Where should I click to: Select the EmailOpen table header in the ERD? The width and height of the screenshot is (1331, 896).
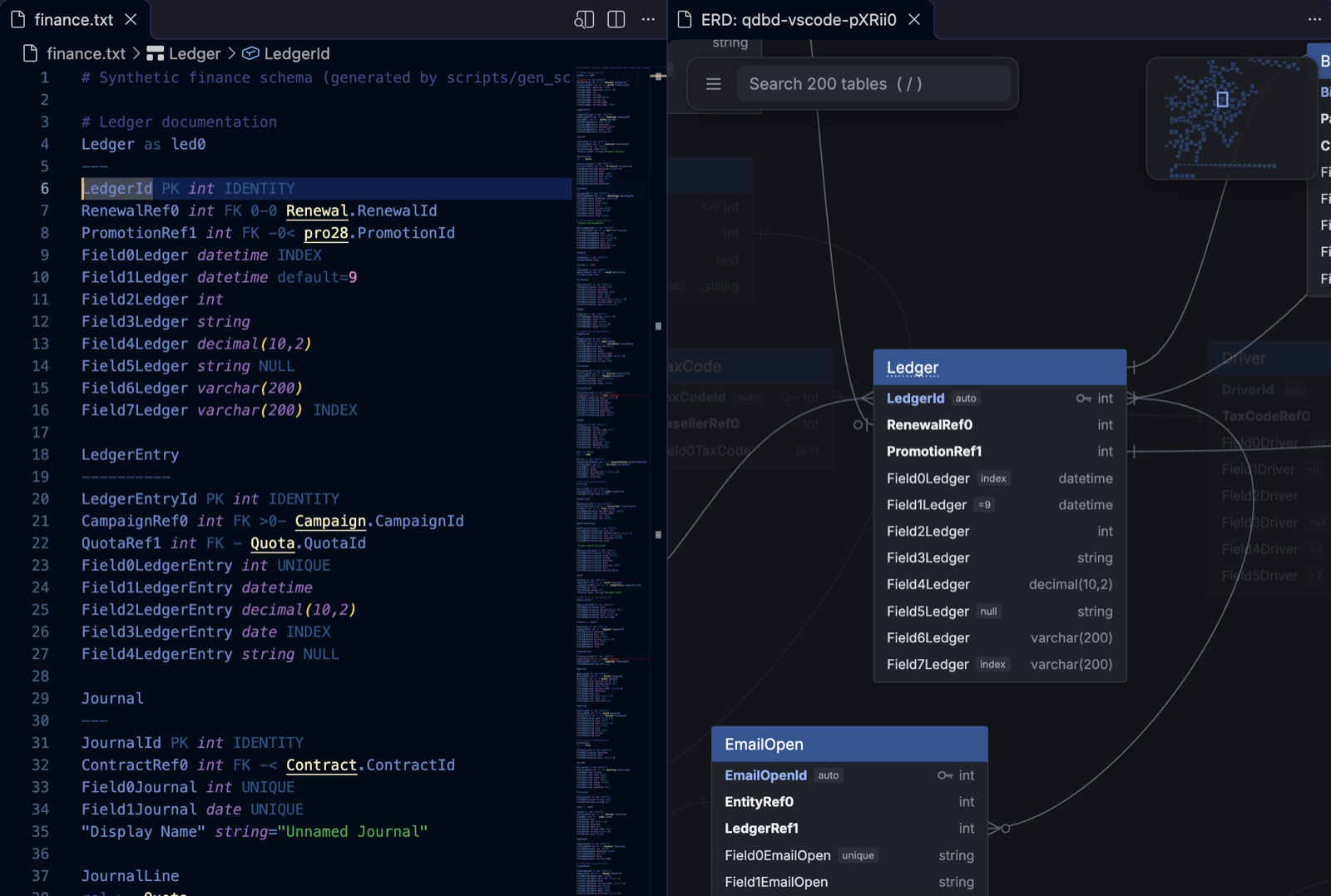[x=849, y=745]
